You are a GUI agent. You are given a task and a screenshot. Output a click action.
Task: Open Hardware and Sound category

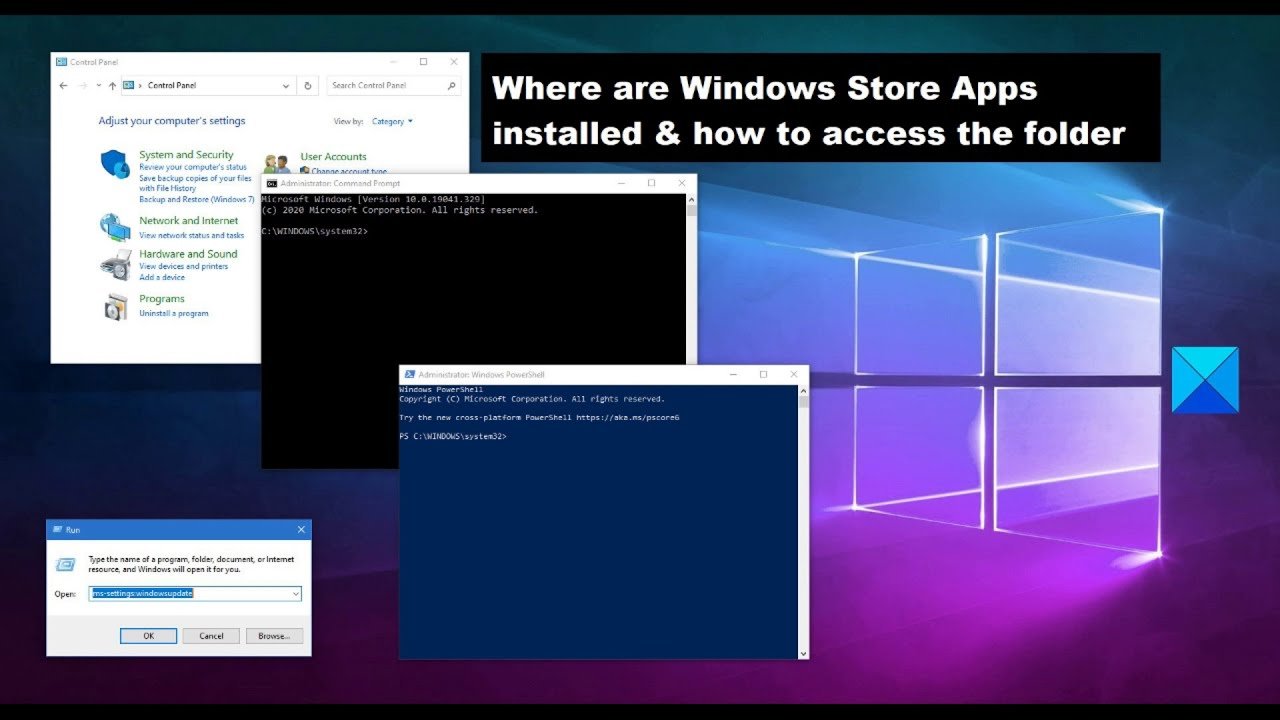click(188, 254)
